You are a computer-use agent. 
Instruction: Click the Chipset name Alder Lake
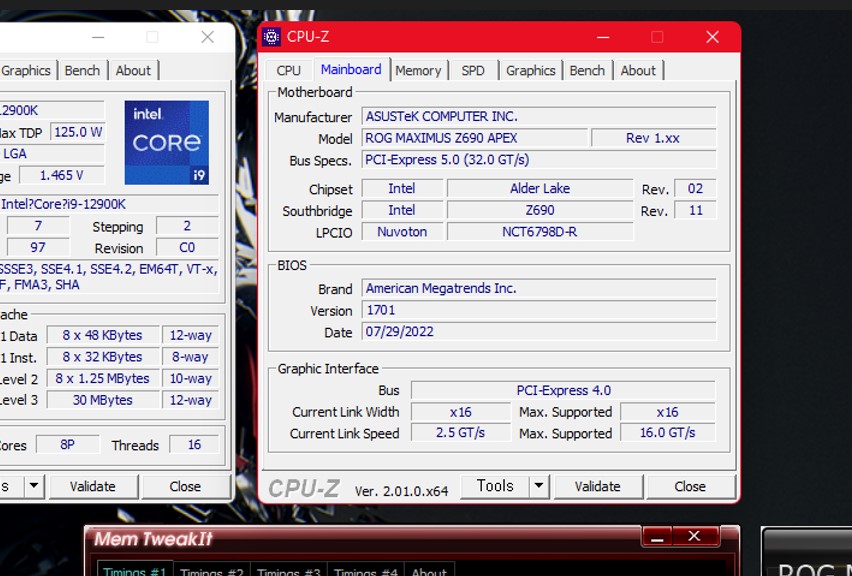coord(540,189)
